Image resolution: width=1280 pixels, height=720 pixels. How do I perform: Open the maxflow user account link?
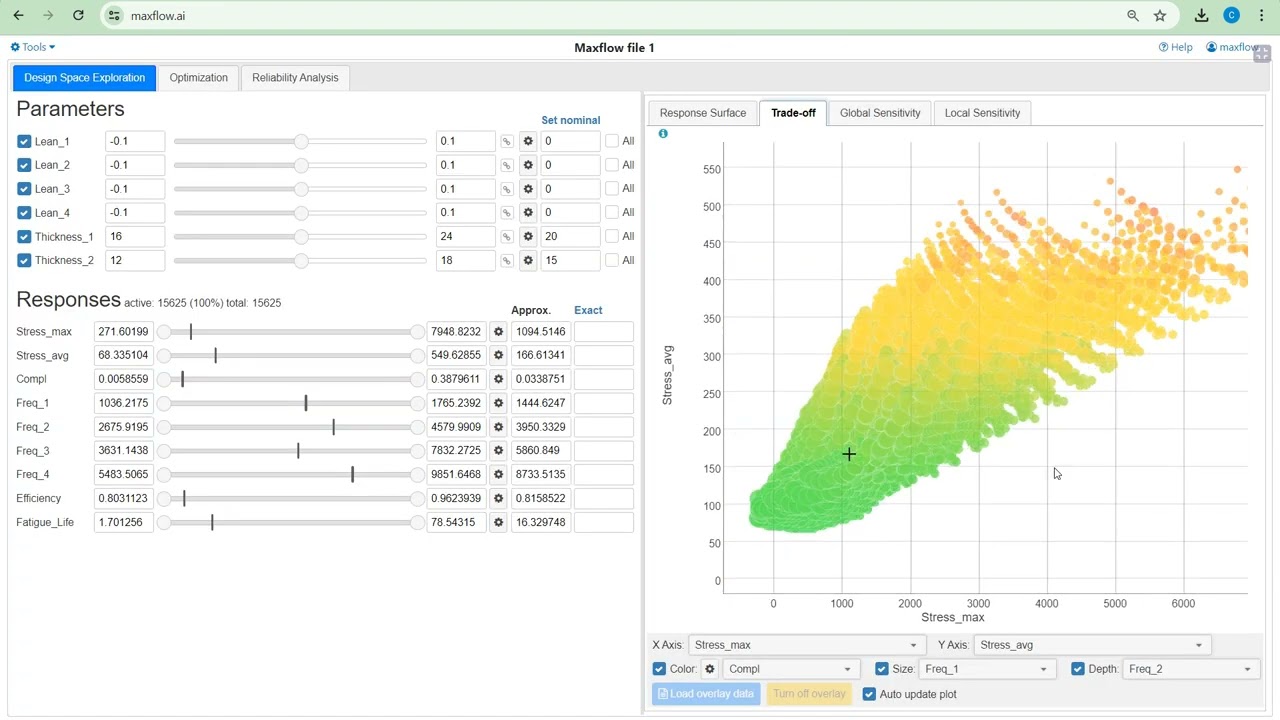click(1232, 47)
